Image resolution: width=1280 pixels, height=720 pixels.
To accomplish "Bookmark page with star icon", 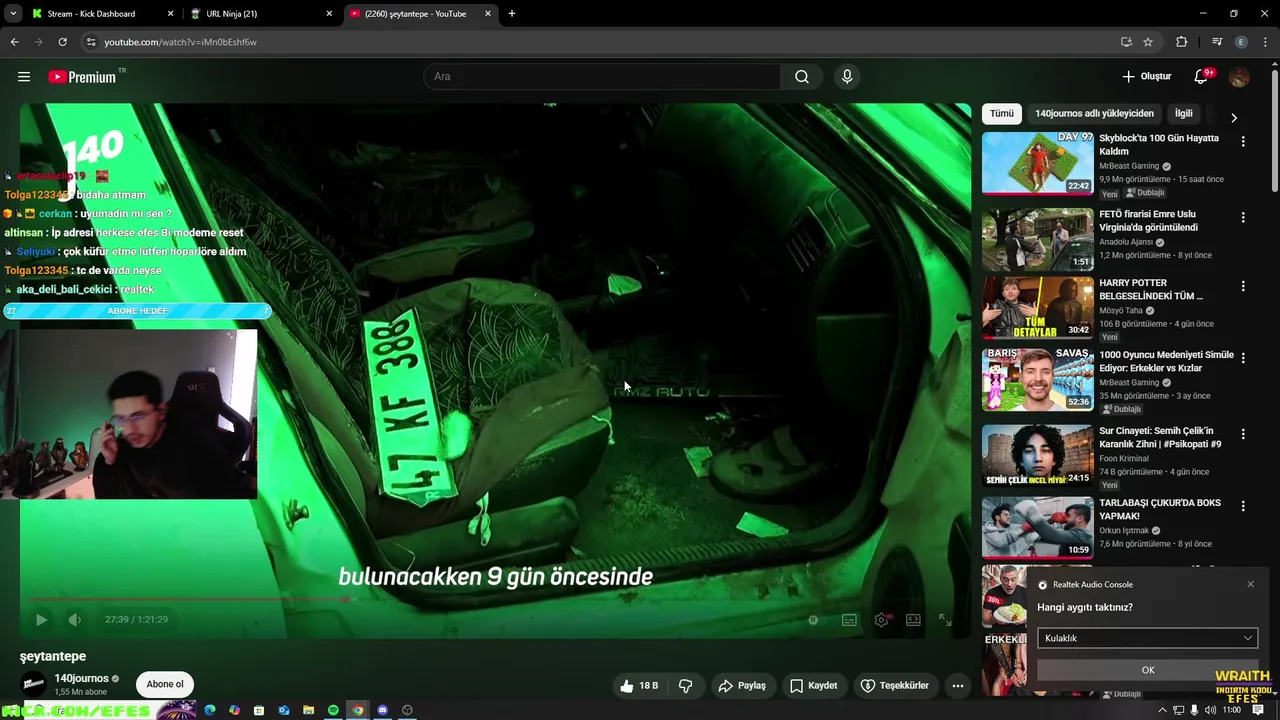I will pyautogui.click(x=1148, y=42).
